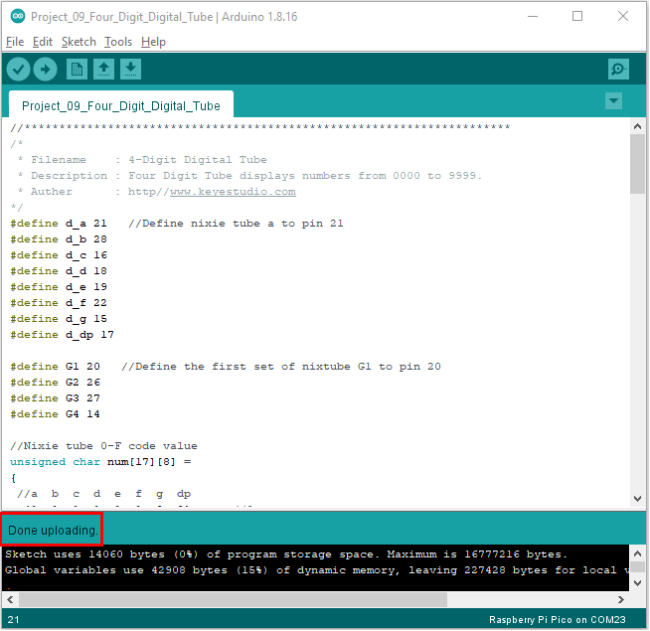
Task: Click the console scrollbar down arrow
Action: tap(638, 583)
